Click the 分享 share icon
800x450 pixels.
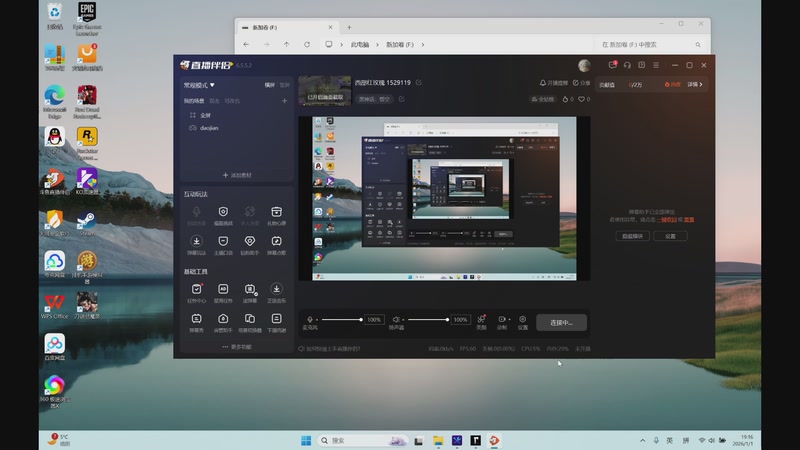point(576,83)
